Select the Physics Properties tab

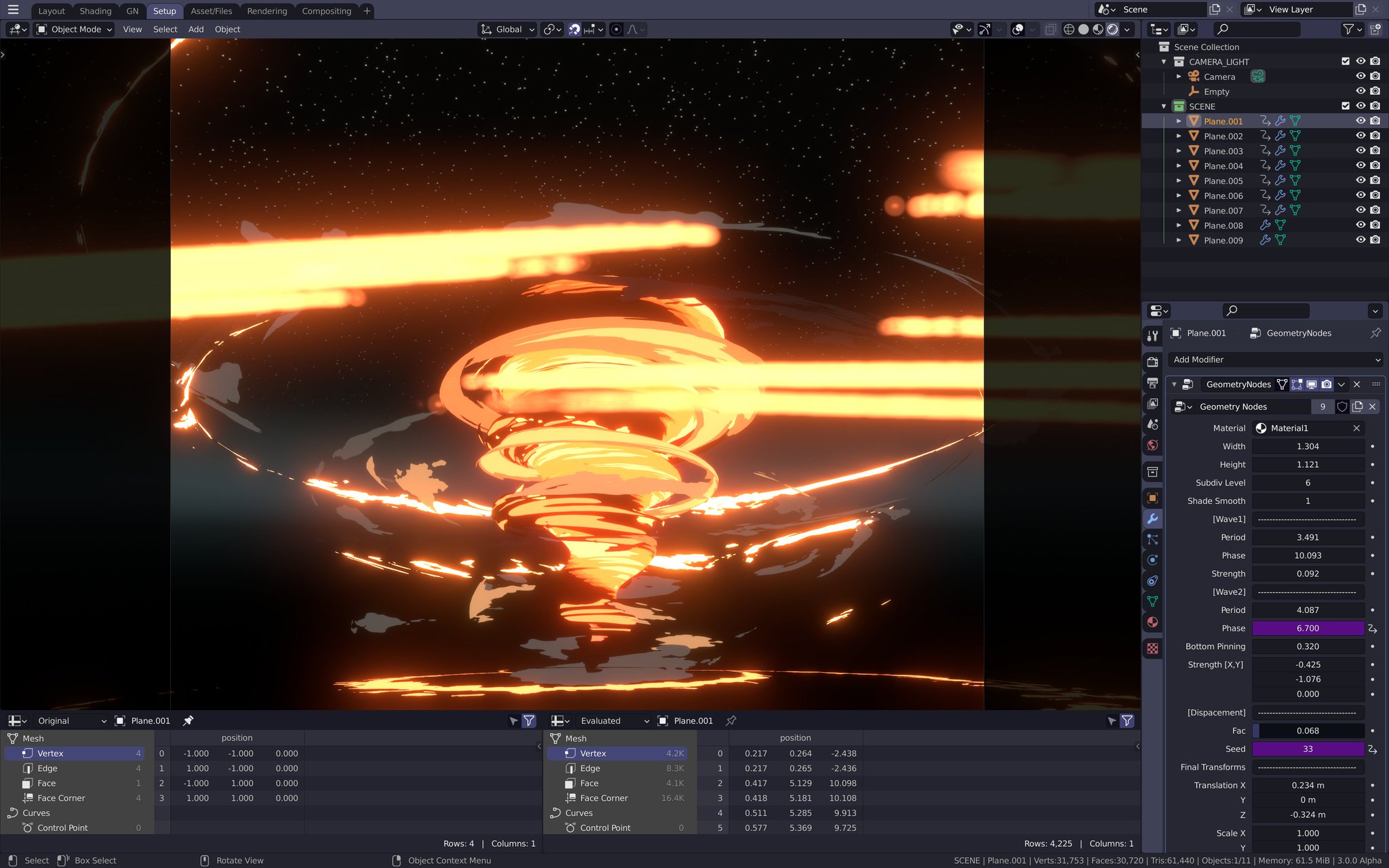tap(1153, 559)
